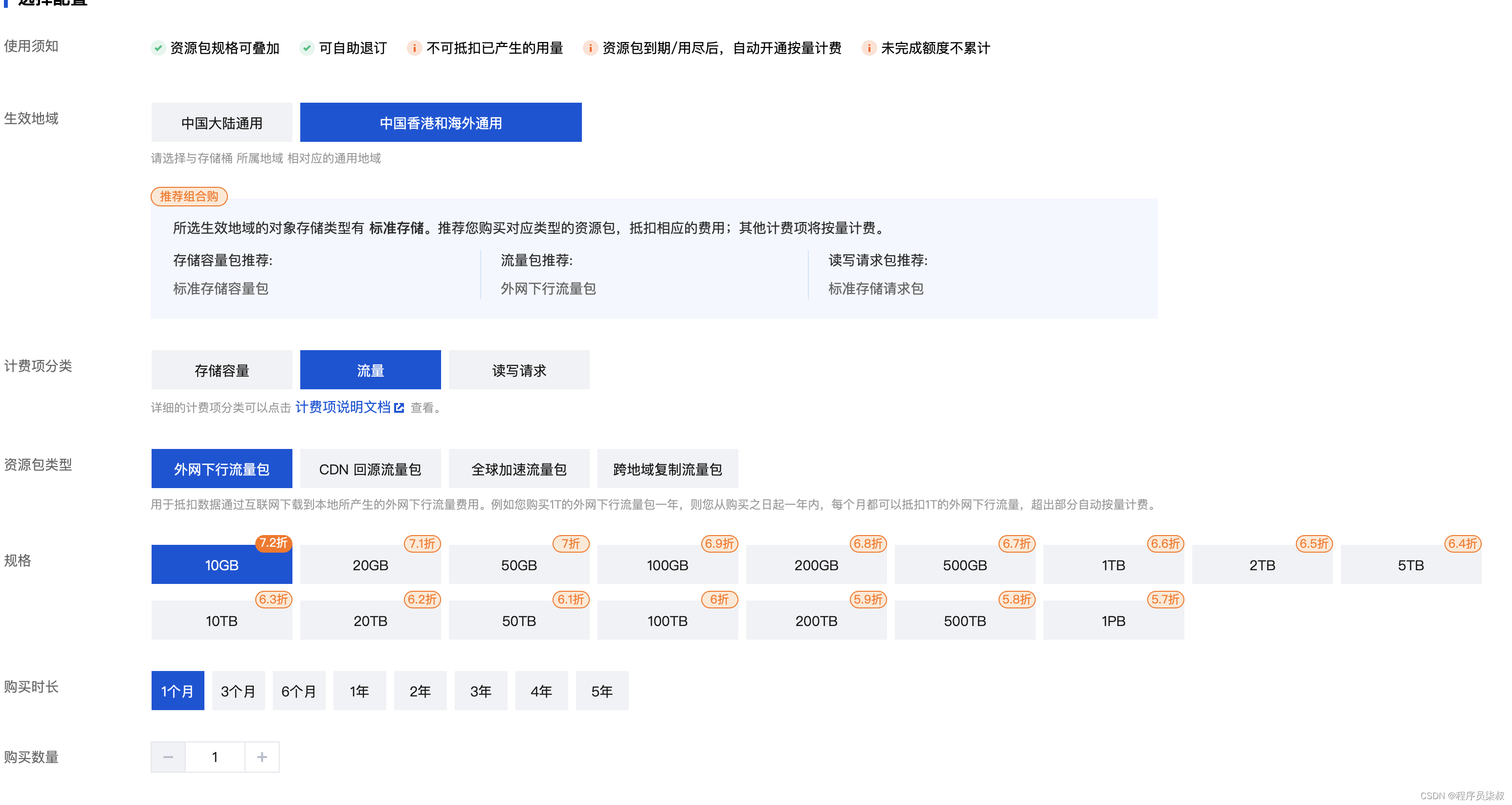1512x805 pixels.
Task: Select 中国大陆通用 region option
Action: coord(222,123)
